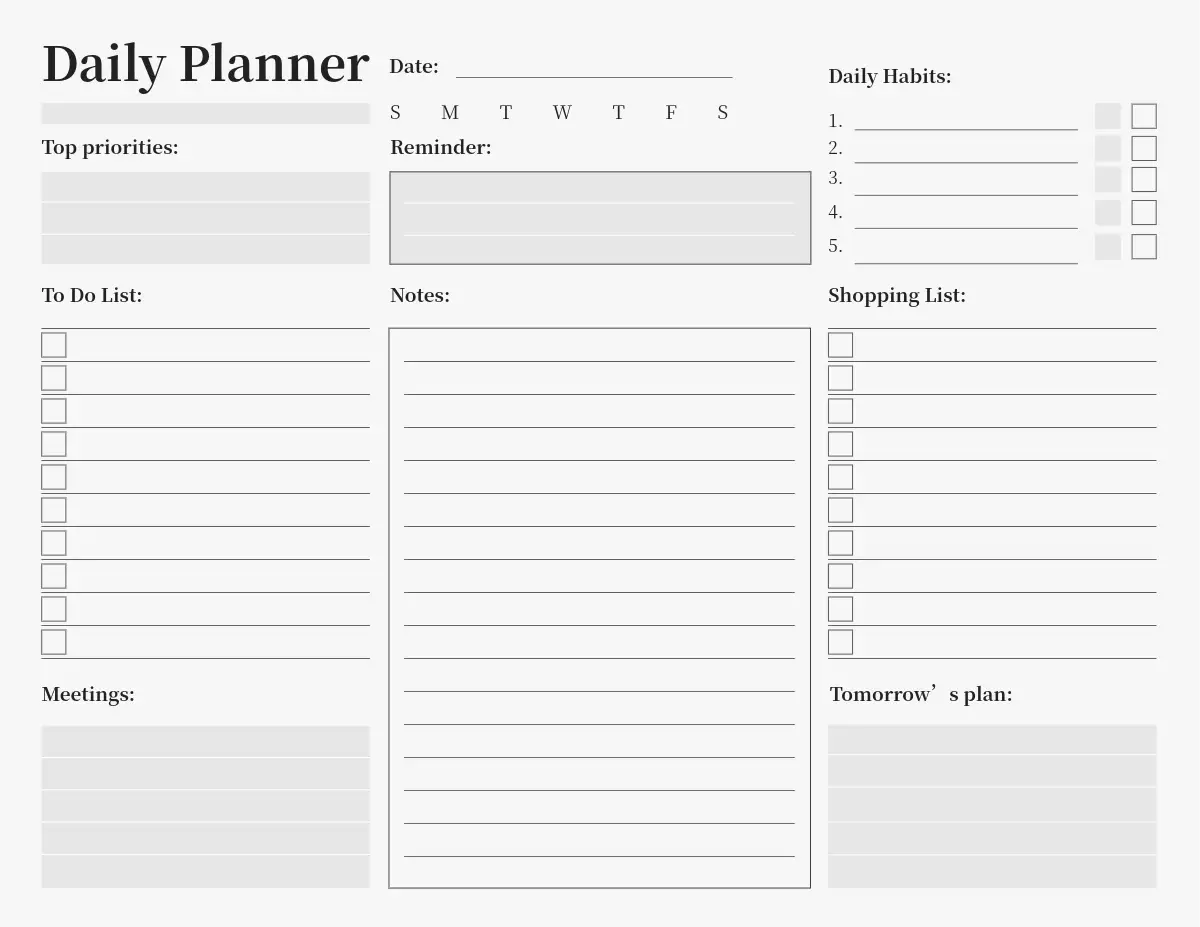Click the "Daily Planner" title
The height and width of the screenshot is (927, 1200).
pos(206,64)
